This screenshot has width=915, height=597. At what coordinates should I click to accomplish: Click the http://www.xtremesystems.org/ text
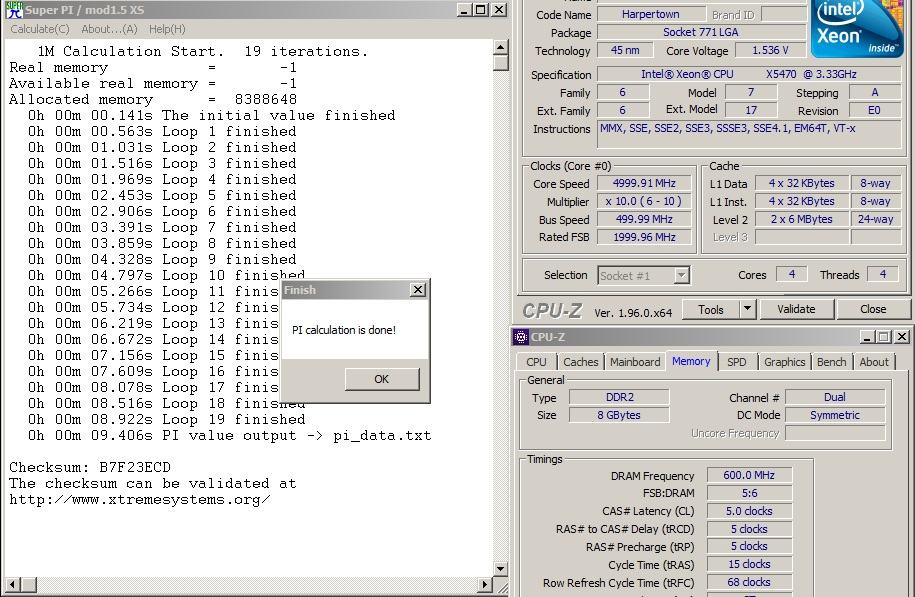[x=139, y=500]
